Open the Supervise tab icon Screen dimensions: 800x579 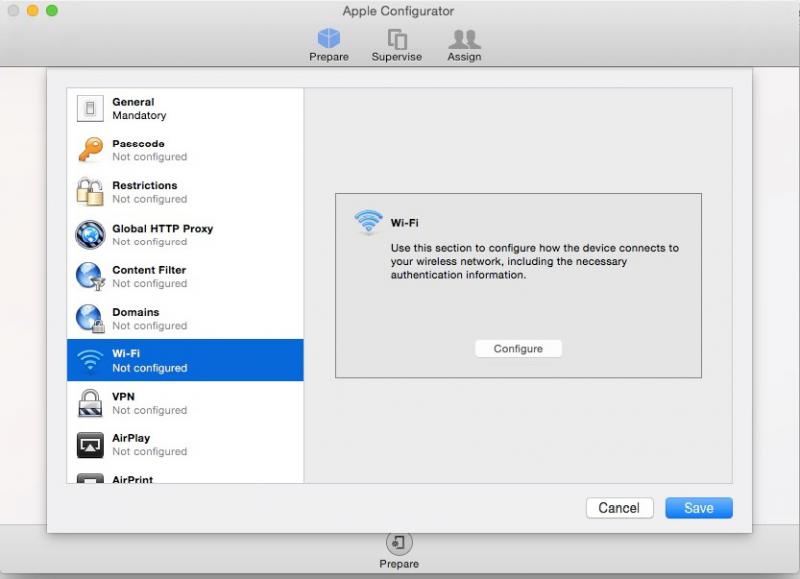pos(396,39)
